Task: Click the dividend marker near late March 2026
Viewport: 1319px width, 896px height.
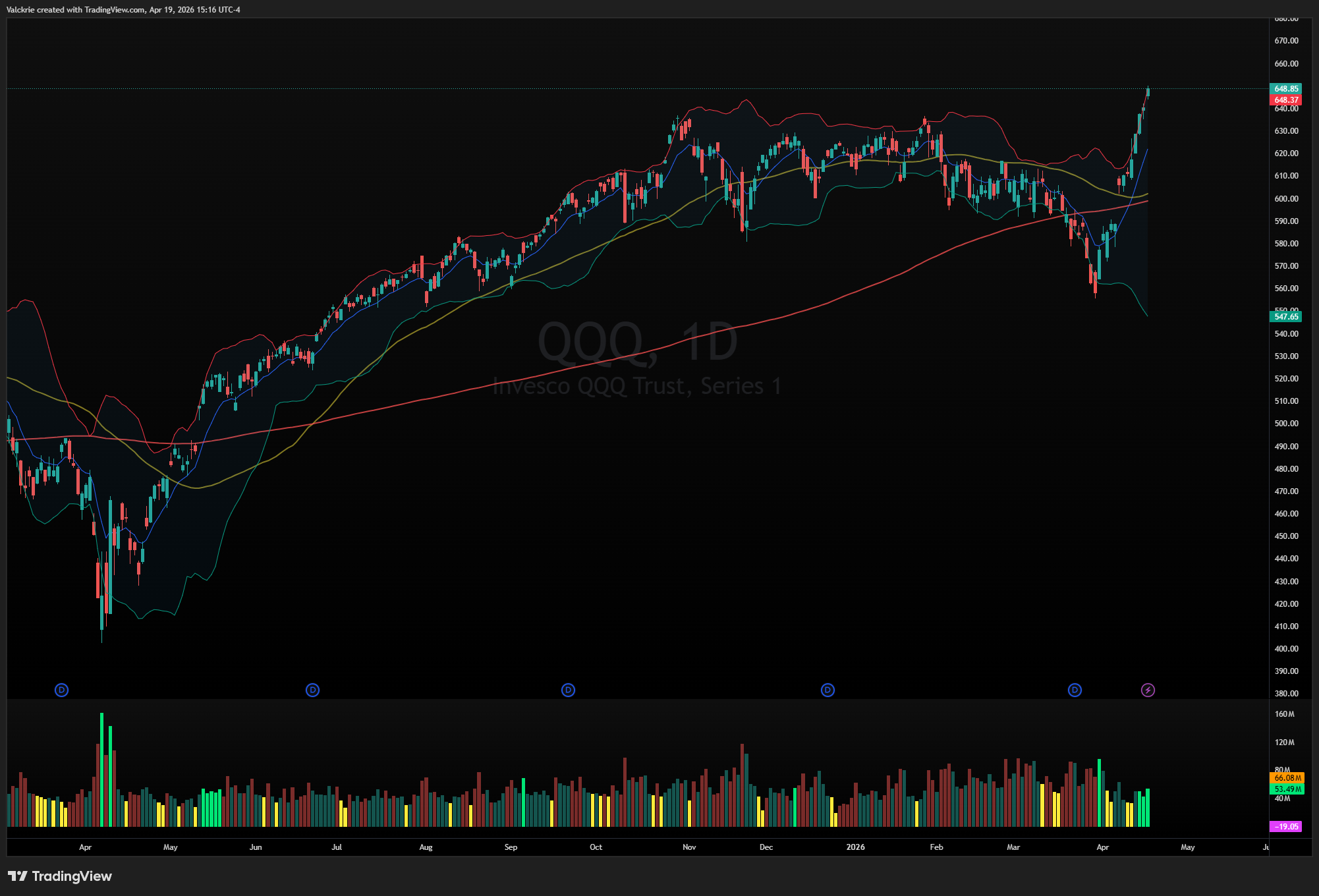Action: (x=1075, y=690)
